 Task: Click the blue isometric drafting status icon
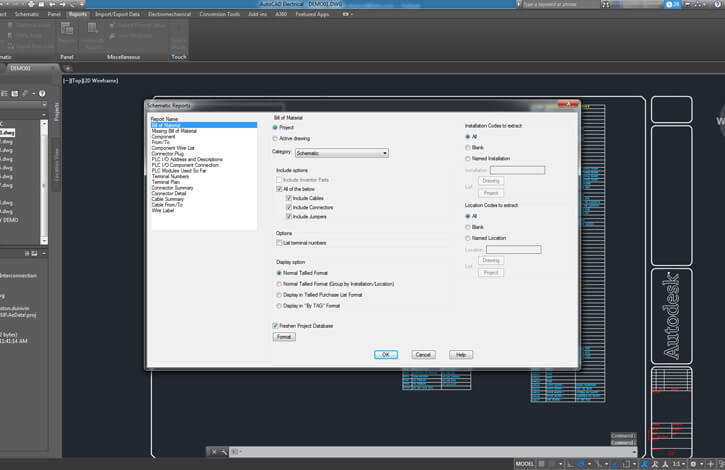(581, 464)
